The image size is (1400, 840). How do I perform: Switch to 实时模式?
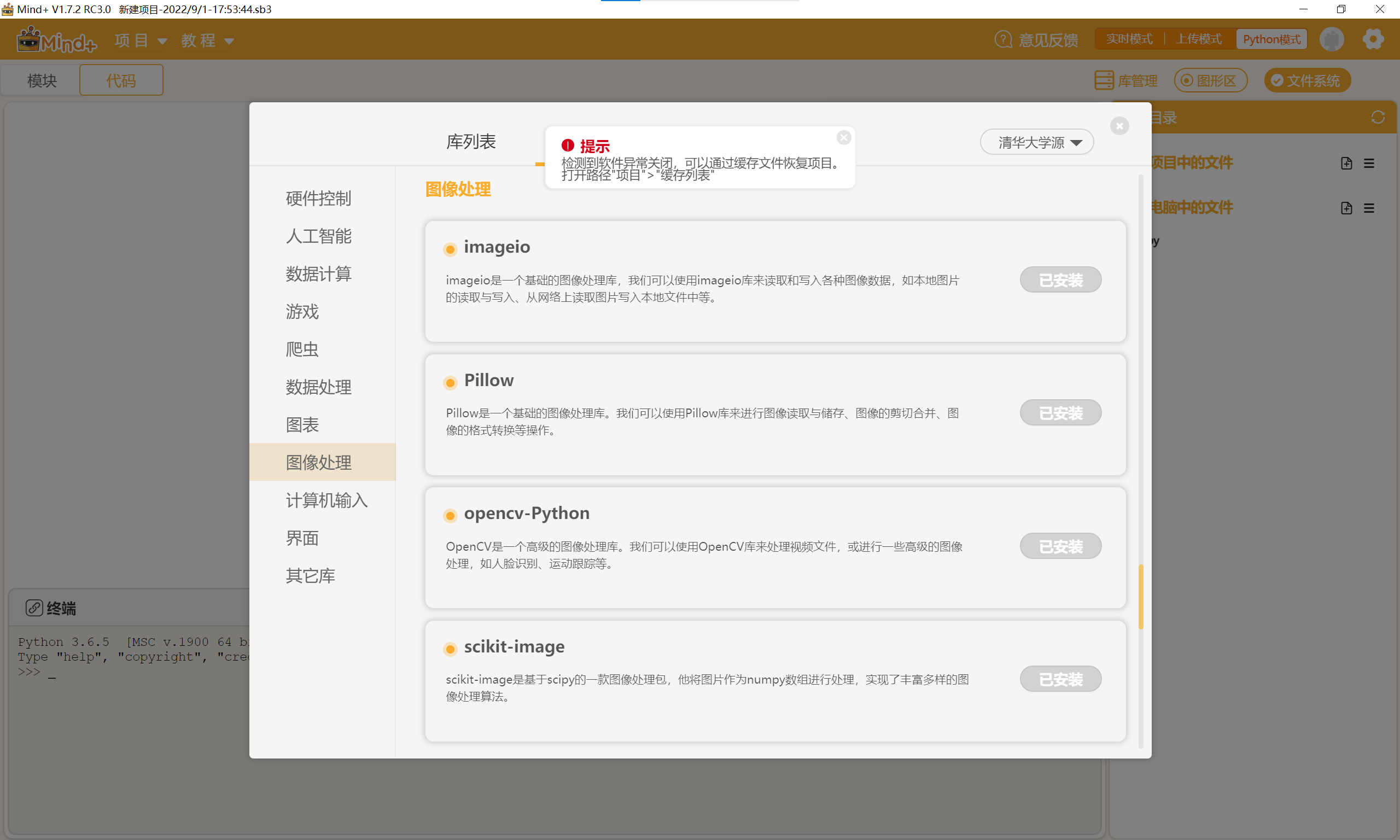pos(1129,39)
